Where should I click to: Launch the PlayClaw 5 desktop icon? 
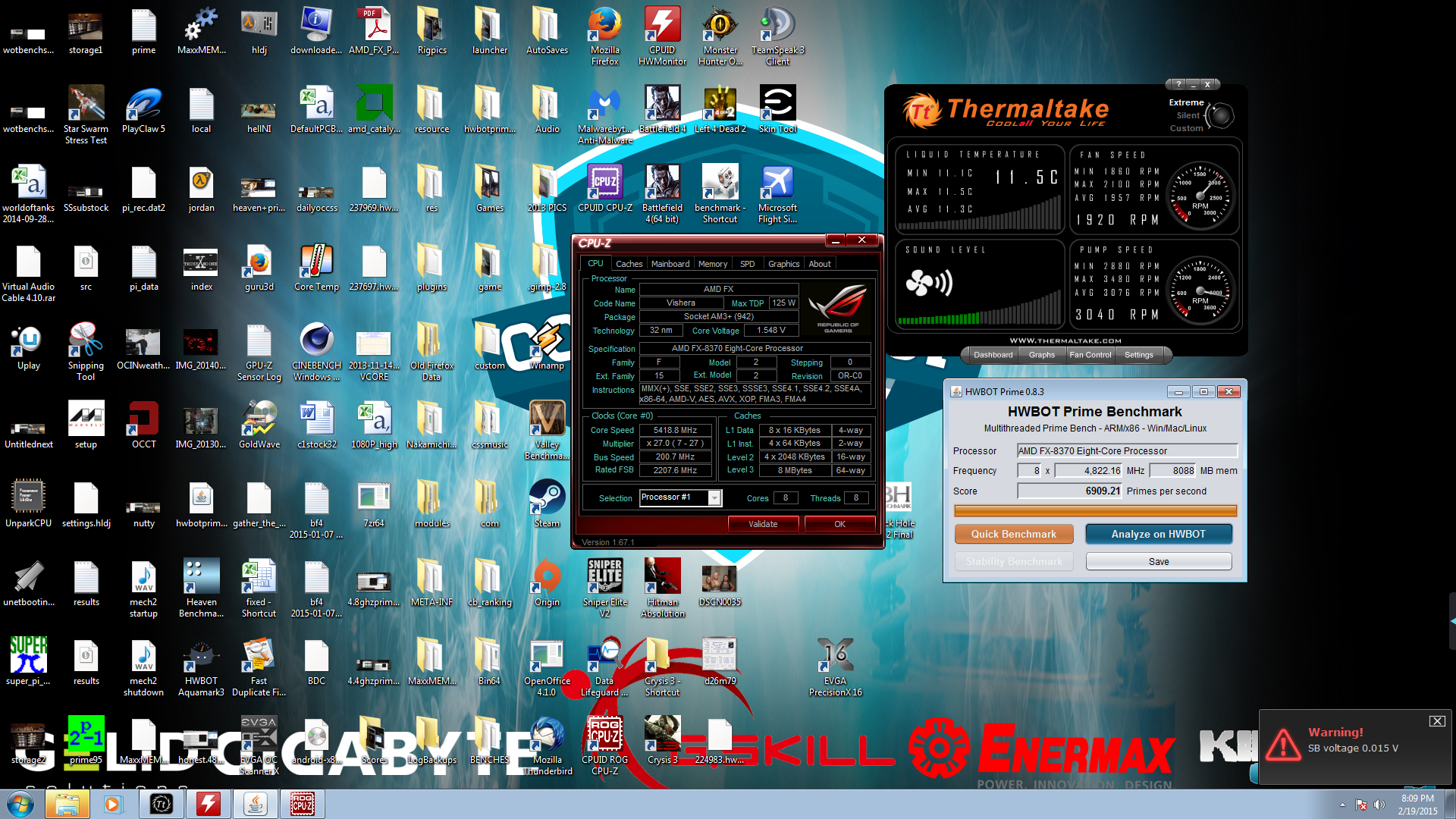[143, 110]
